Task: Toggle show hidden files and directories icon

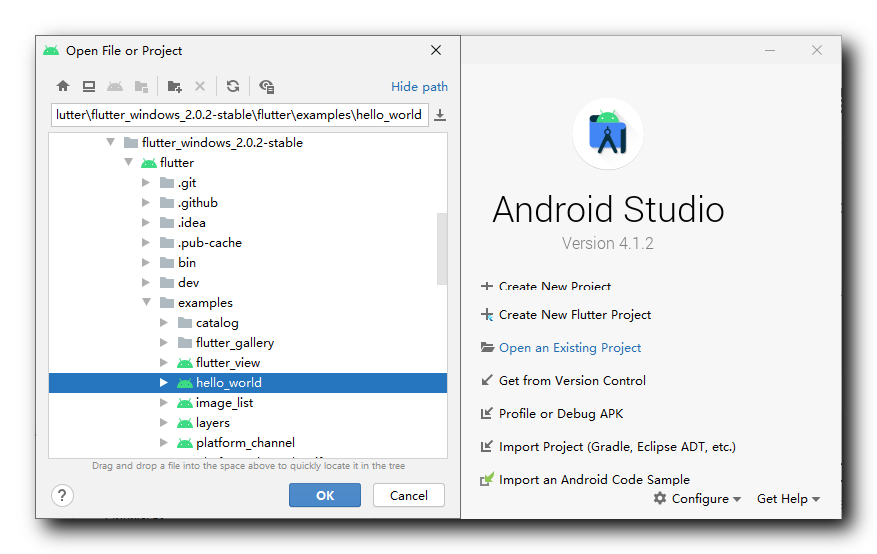Action: tap(266, 86)
